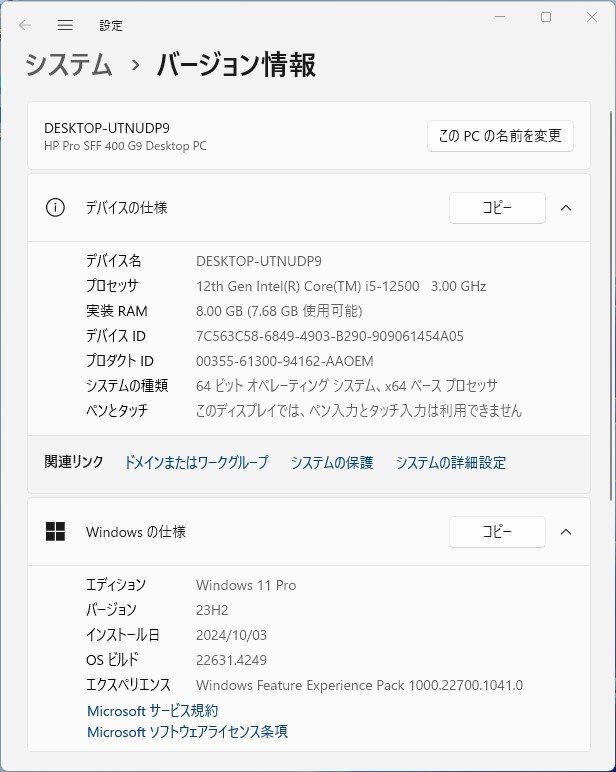Click the バージョン row label
The image size is (616, 772).
pyautogui.click(x=112, y=610)
